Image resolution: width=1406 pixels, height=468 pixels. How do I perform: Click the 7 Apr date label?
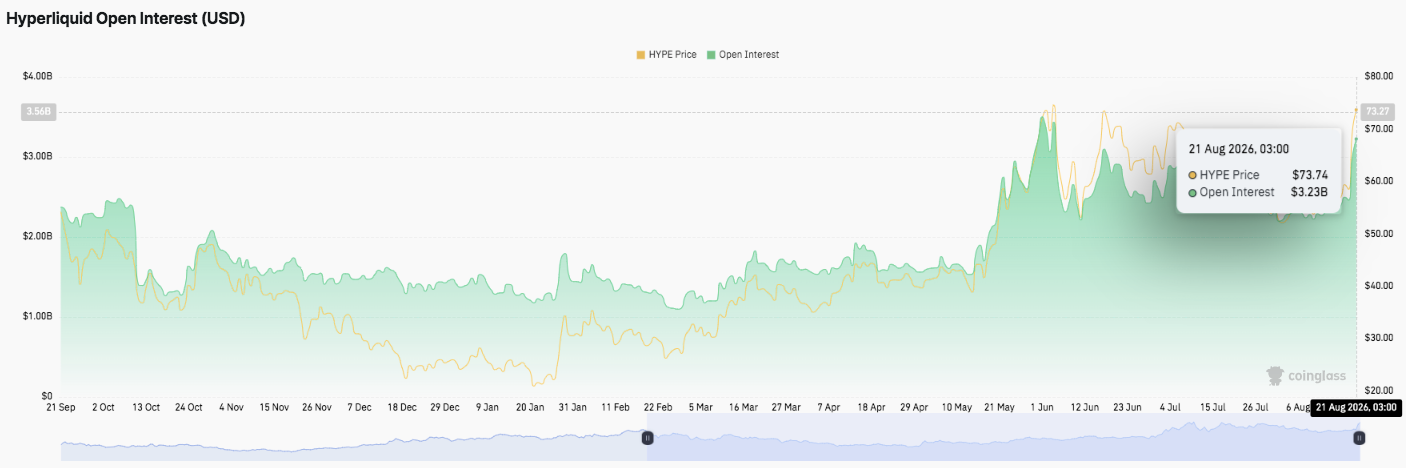pos(828,408)
